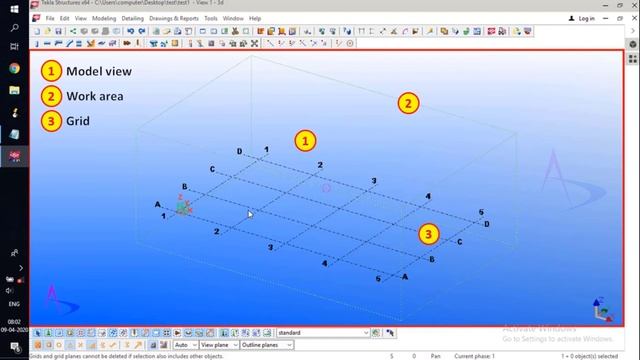Click the Log in button

point(582,18)
